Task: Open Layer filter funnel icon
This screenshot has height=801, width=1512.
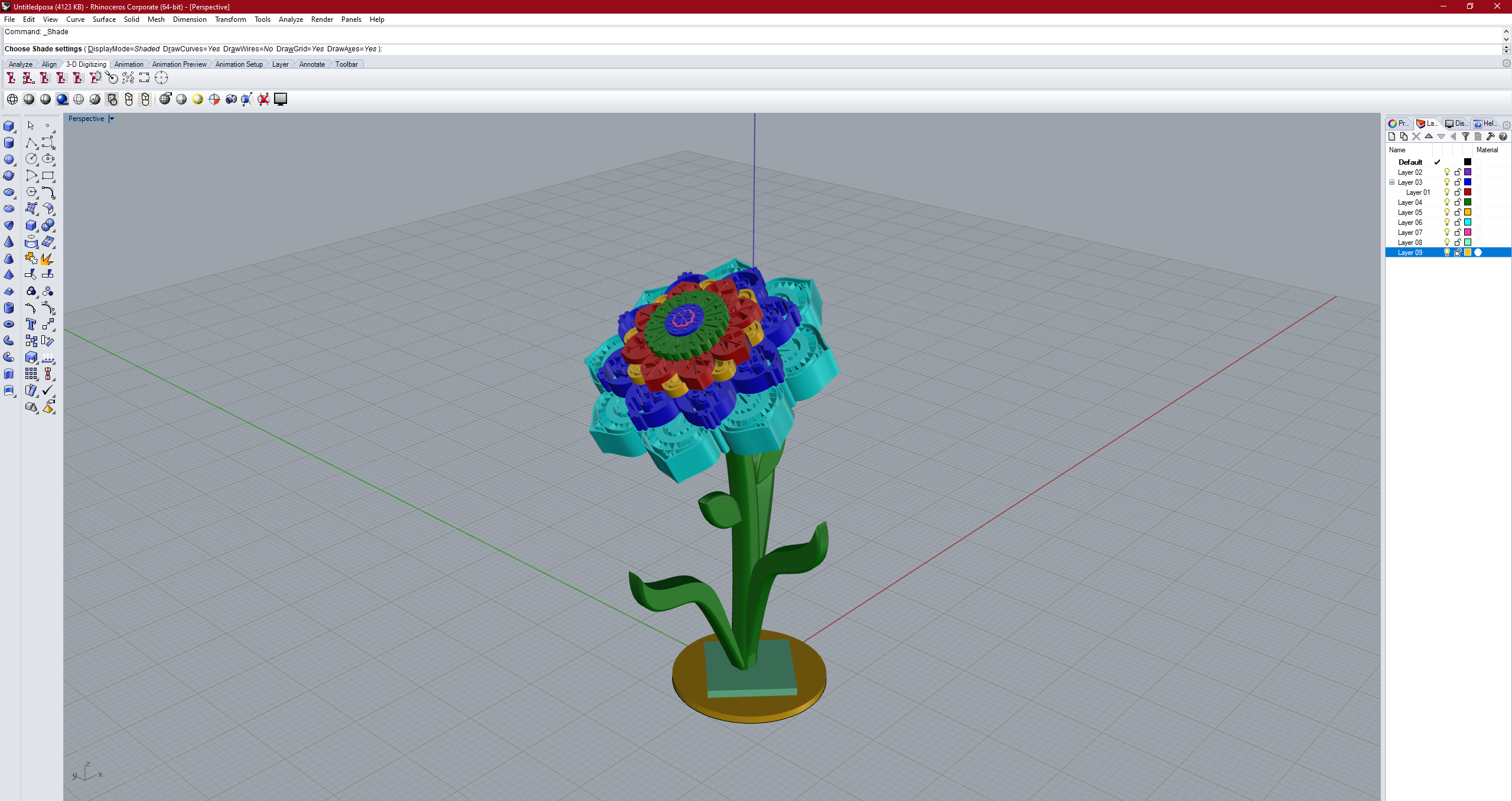Action: click(1465, 136)
